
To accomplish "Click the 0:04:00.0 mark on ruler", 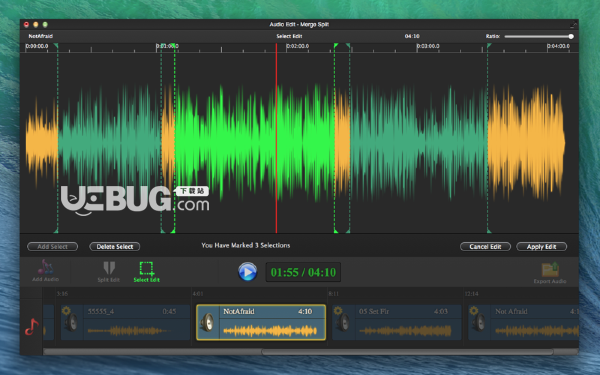I will click(558, 46).
